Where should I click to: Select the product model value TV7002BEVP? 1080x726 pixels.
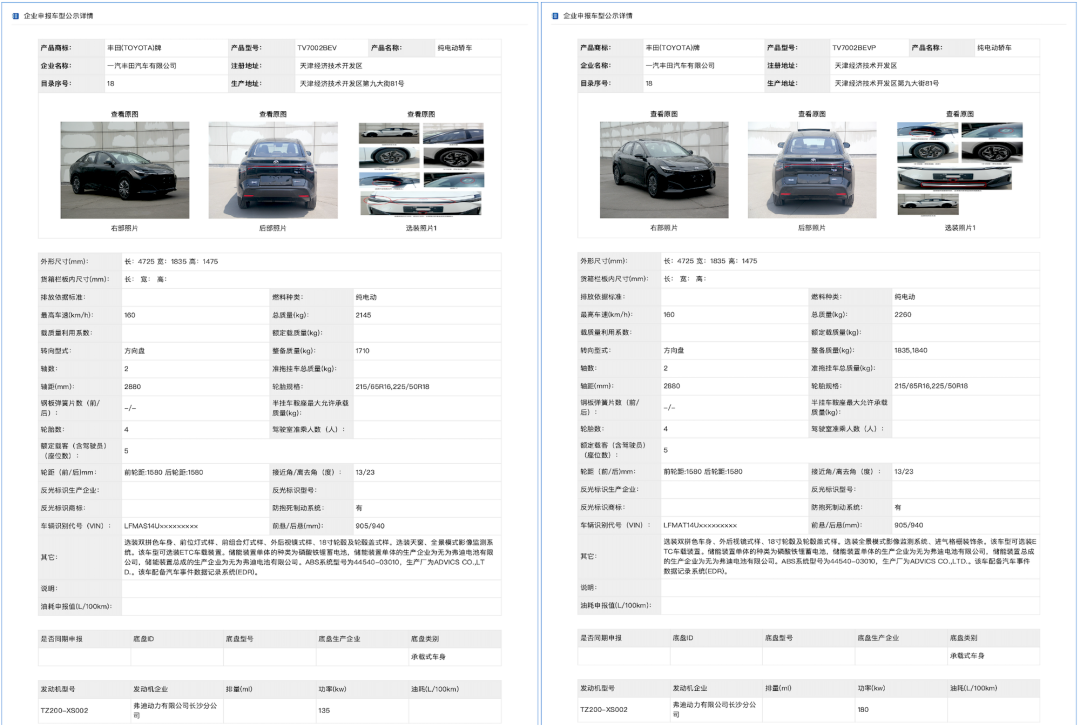pyautogui.click(x=854, y=48)
